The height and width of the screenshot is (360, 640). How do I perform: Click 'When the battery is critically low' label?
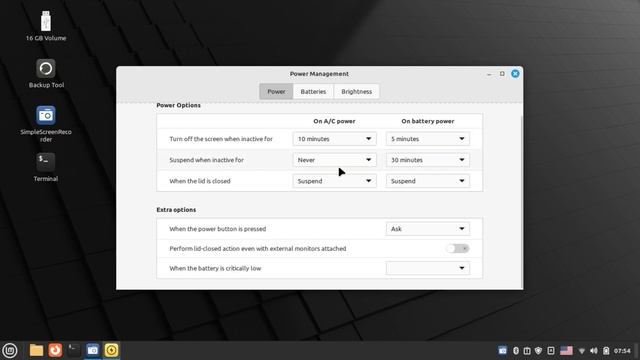pyautogui.click(x=215, y=268)
